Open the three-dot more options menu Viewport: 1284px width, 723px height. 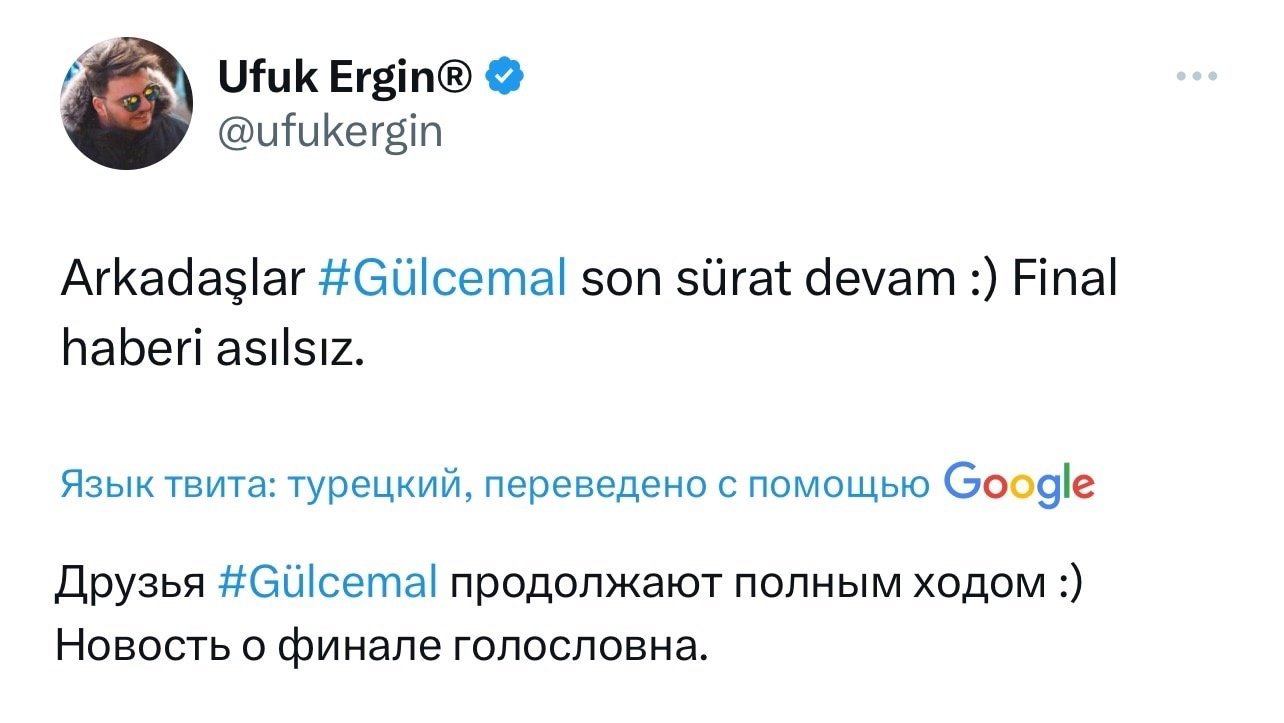click(1197, 76)
